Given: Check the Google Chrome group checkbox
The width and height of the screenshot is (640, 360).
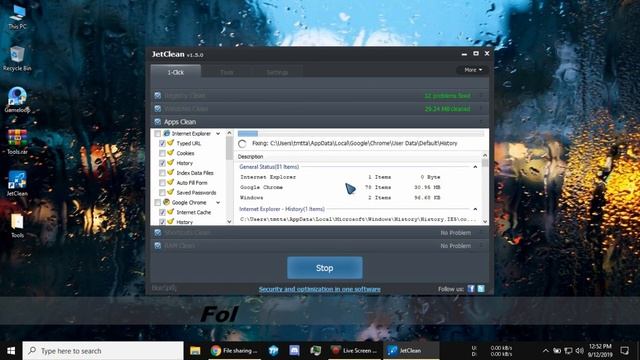Looking at the screenshot, I should point(158,202).
